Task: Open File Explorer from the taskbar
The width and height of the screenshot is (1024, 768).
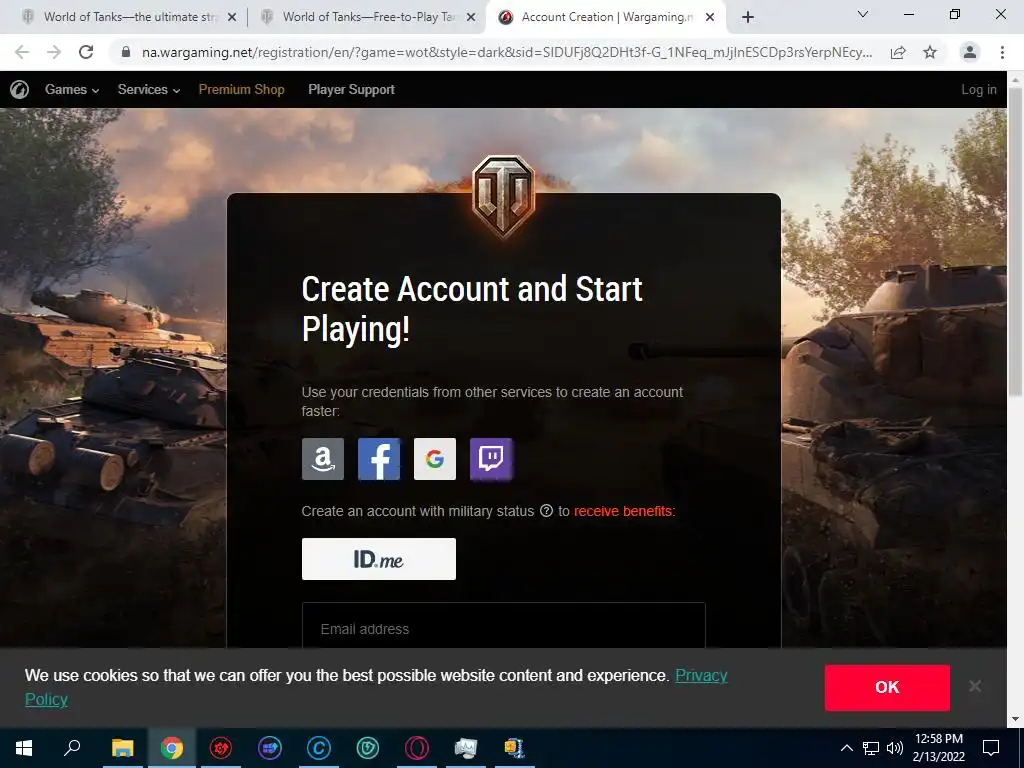Action: point(122,748)
